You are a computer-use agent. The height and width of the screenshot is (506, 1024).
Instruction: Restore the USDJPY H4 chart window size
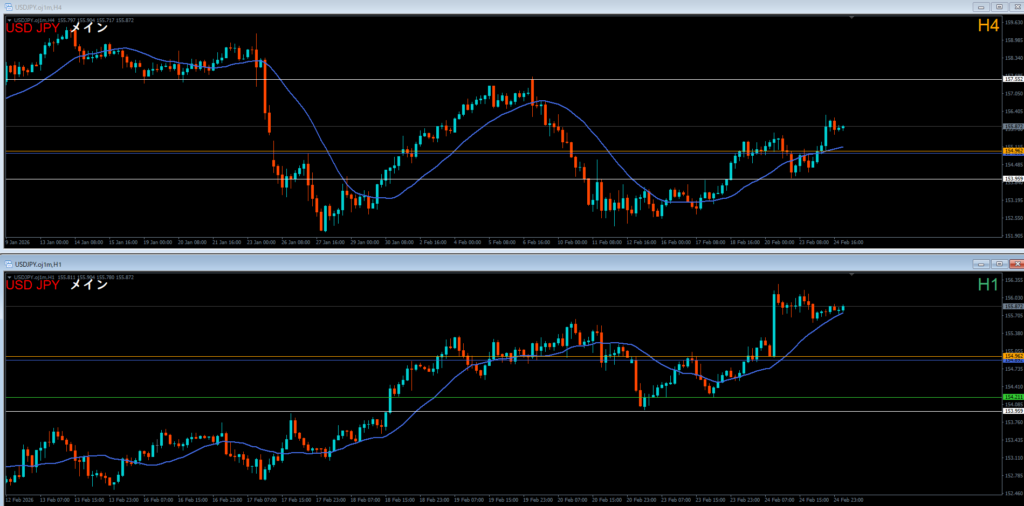(997, 6)
